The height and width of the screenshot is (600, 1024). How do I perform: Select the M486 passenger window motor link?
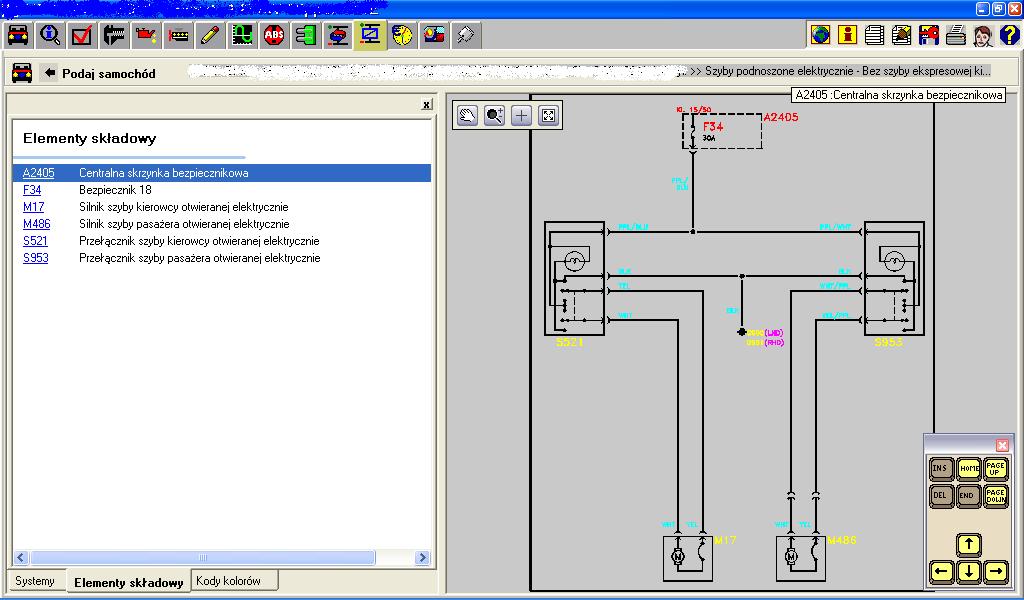tap(36, 224)
